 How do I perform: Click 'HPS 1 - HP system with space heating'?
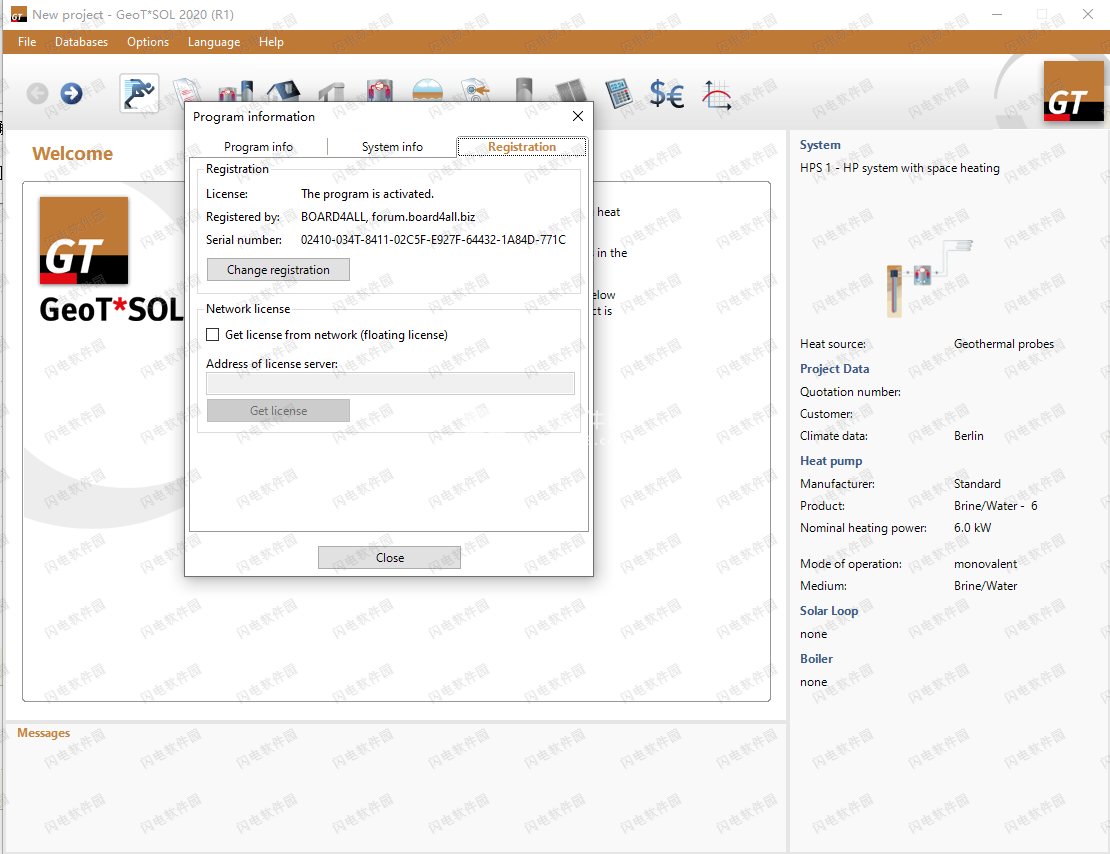[x=900, y=168]
